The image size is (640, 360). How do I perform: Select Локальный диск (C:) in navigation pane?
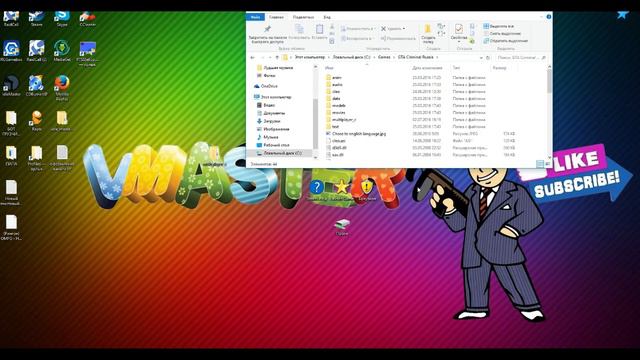(x=279, y=153)
